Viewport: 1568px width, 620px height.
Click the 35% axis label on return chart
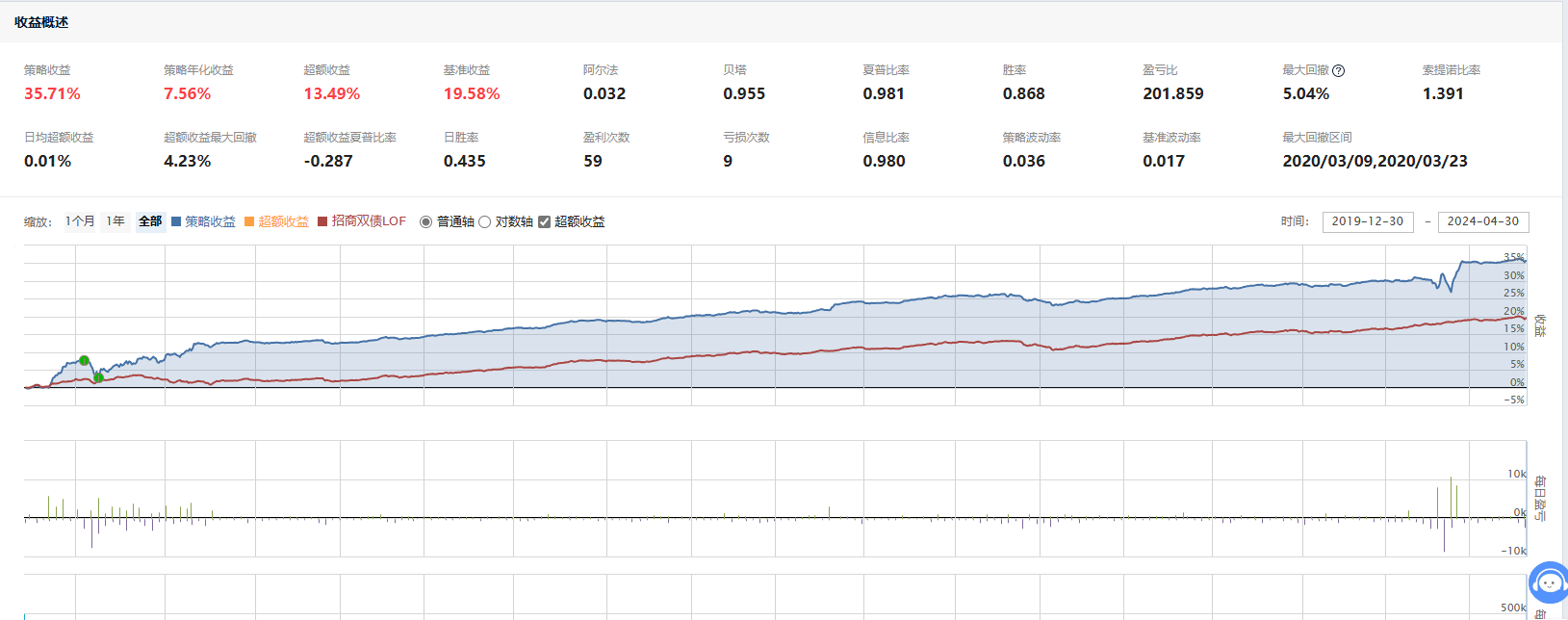pyautogui.click(x=1514, y=257)
